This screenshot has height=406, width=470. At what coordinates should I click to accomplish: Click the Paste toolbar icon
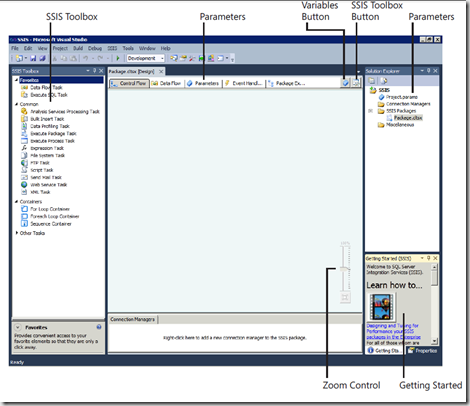73,58
